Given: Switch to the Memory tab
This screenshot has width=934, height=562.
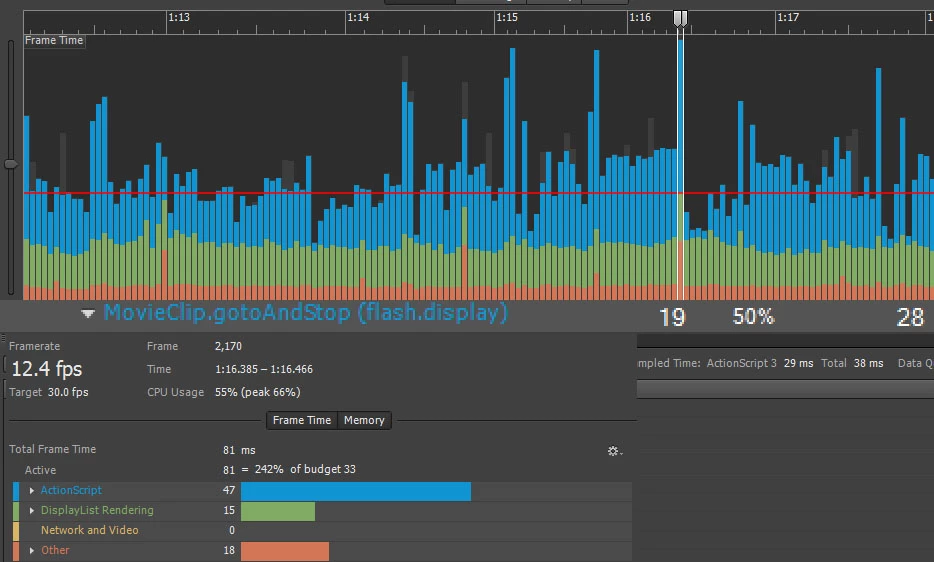Looking at the screenshot, I should 364,420.
